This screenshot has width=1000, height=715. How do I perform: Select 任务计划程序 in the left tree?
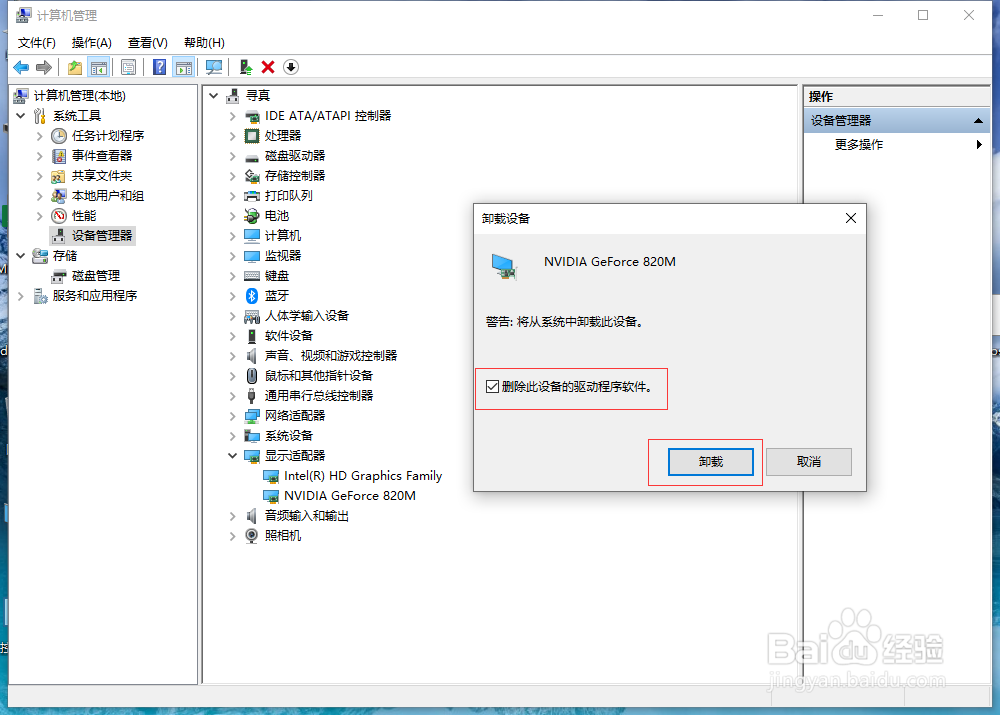108,135
